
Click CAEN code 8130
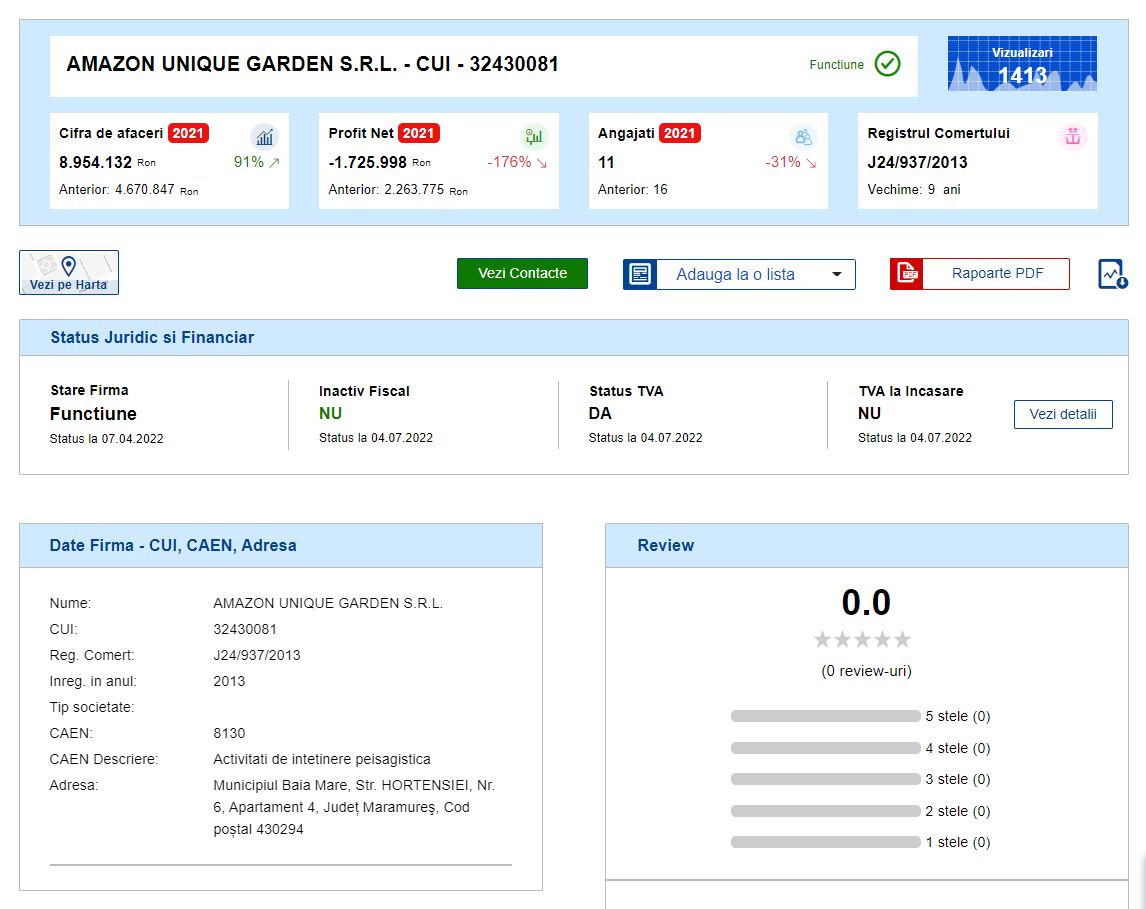point(229,733)
